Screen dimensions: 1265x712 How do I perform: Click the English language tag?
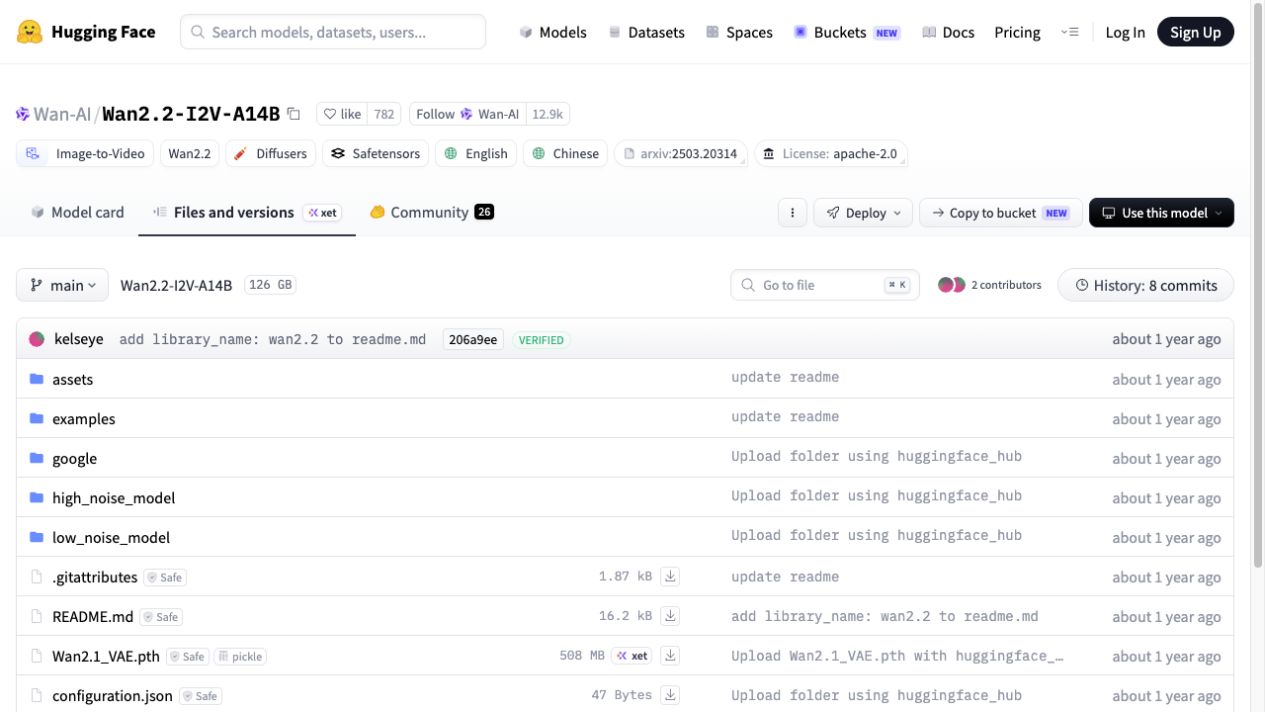476,154
